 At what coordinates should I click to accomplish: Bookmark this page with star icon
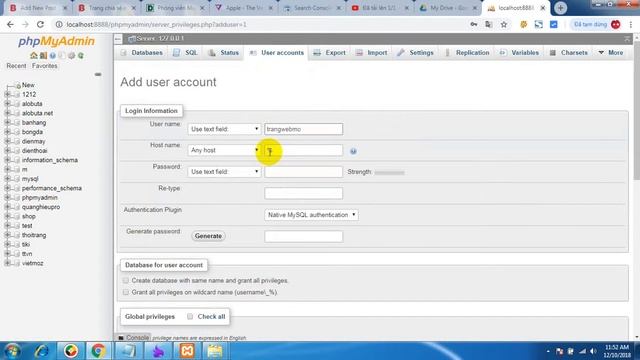[x=504, y=24]
